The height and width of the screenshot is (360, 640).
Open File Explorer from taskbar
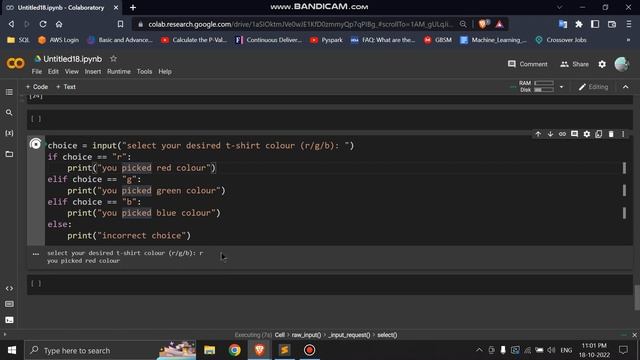209,350
